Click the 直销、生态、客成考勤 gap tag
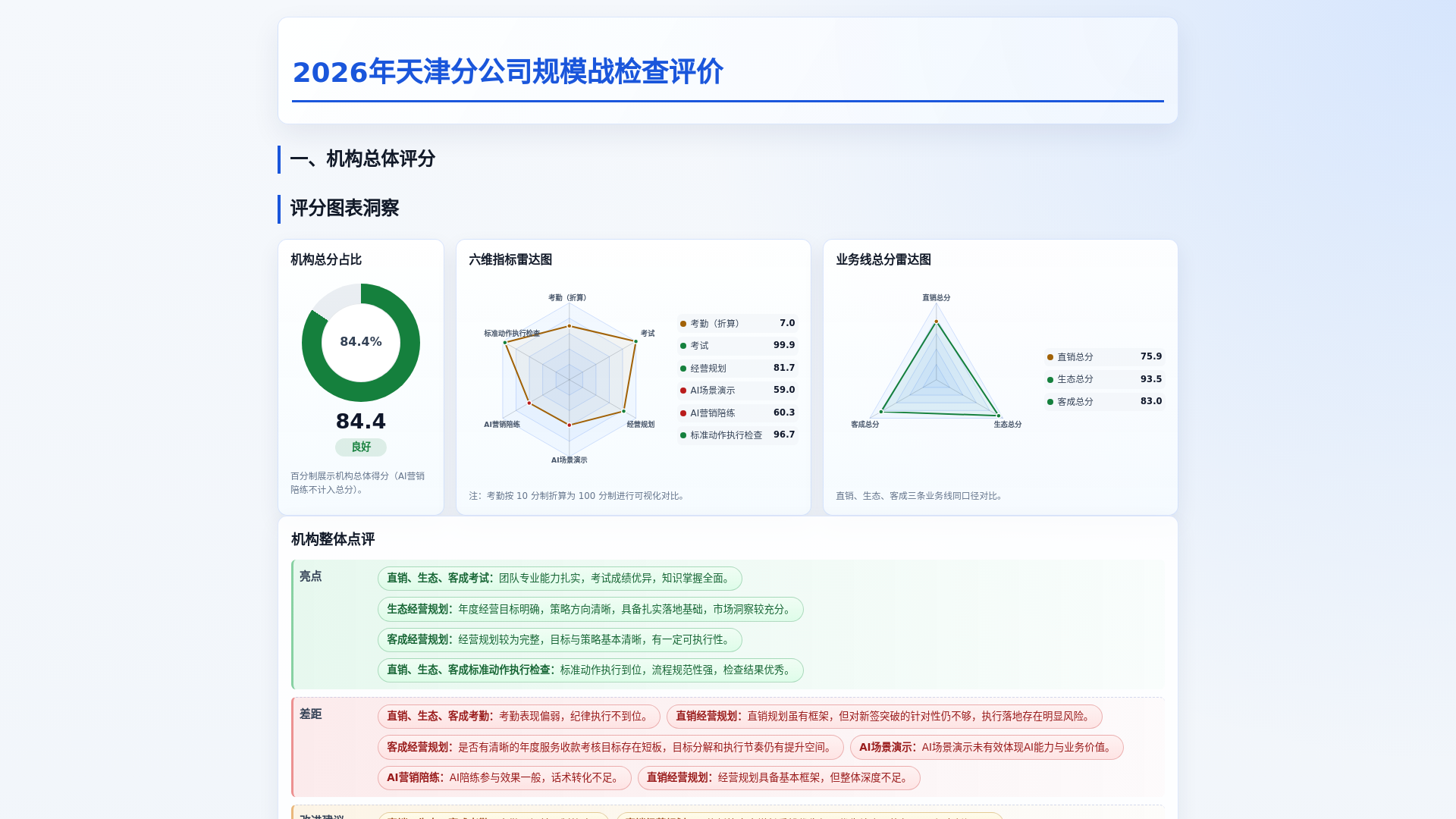 pos(519,717)
